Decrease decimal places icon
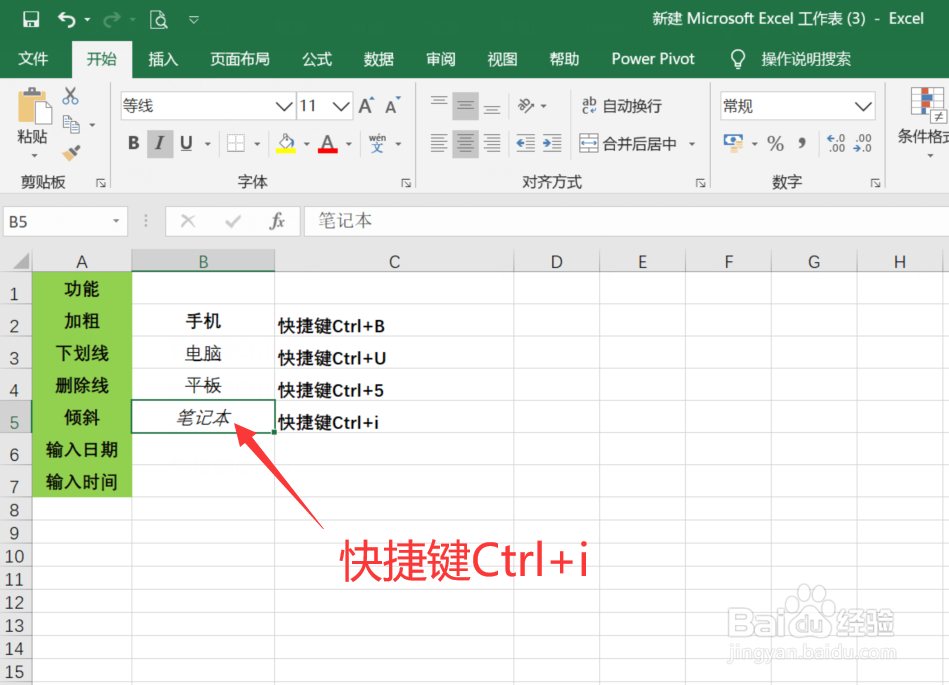This screenshot has height=685, width=949. (862, 143)
